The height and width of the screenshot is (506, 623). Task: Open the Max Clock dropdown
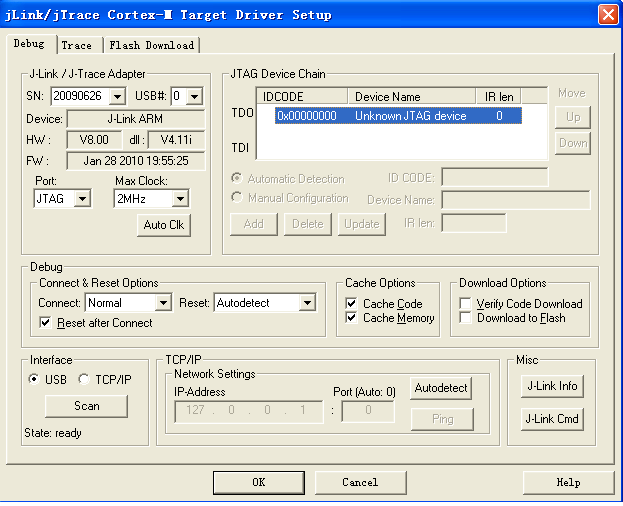[x=179, y=198]
